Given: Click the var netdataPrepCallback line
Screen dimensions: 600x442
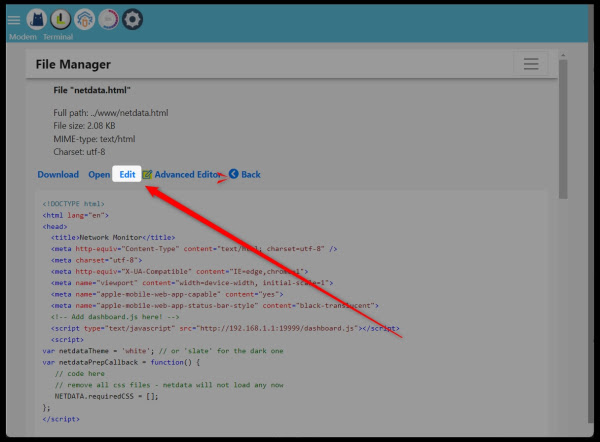Looking at the screenshot, I should click(121, 362).
